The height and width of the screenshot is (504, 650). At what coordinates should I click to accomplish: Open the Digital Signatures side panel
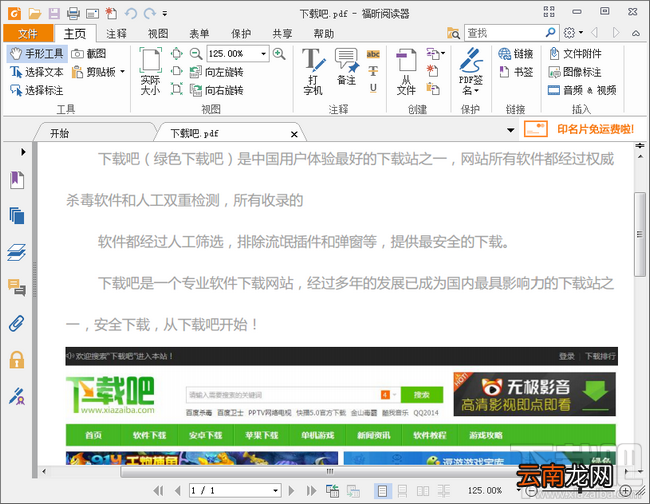coord(17,396)
